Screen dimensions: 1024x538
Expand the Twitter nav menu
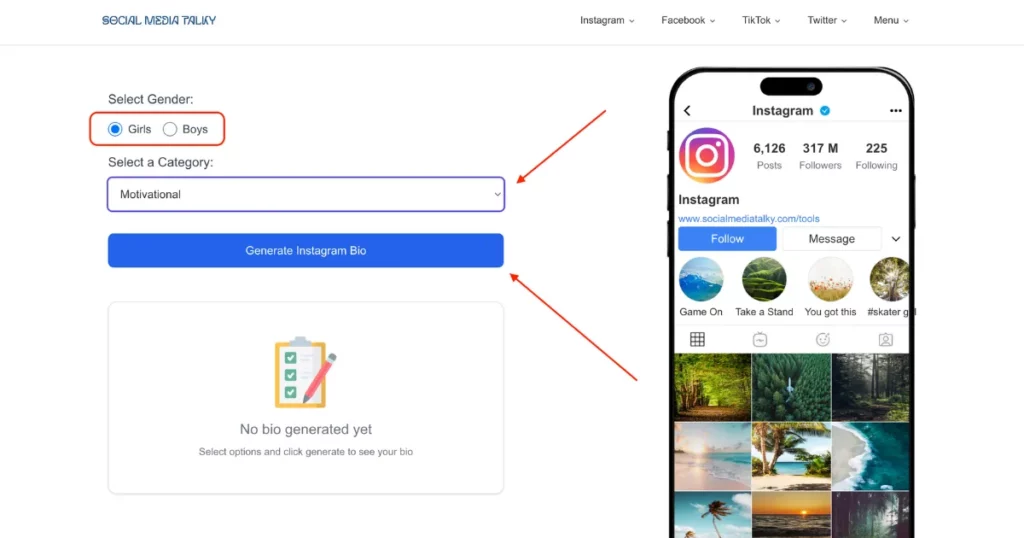tap(827, 20)
